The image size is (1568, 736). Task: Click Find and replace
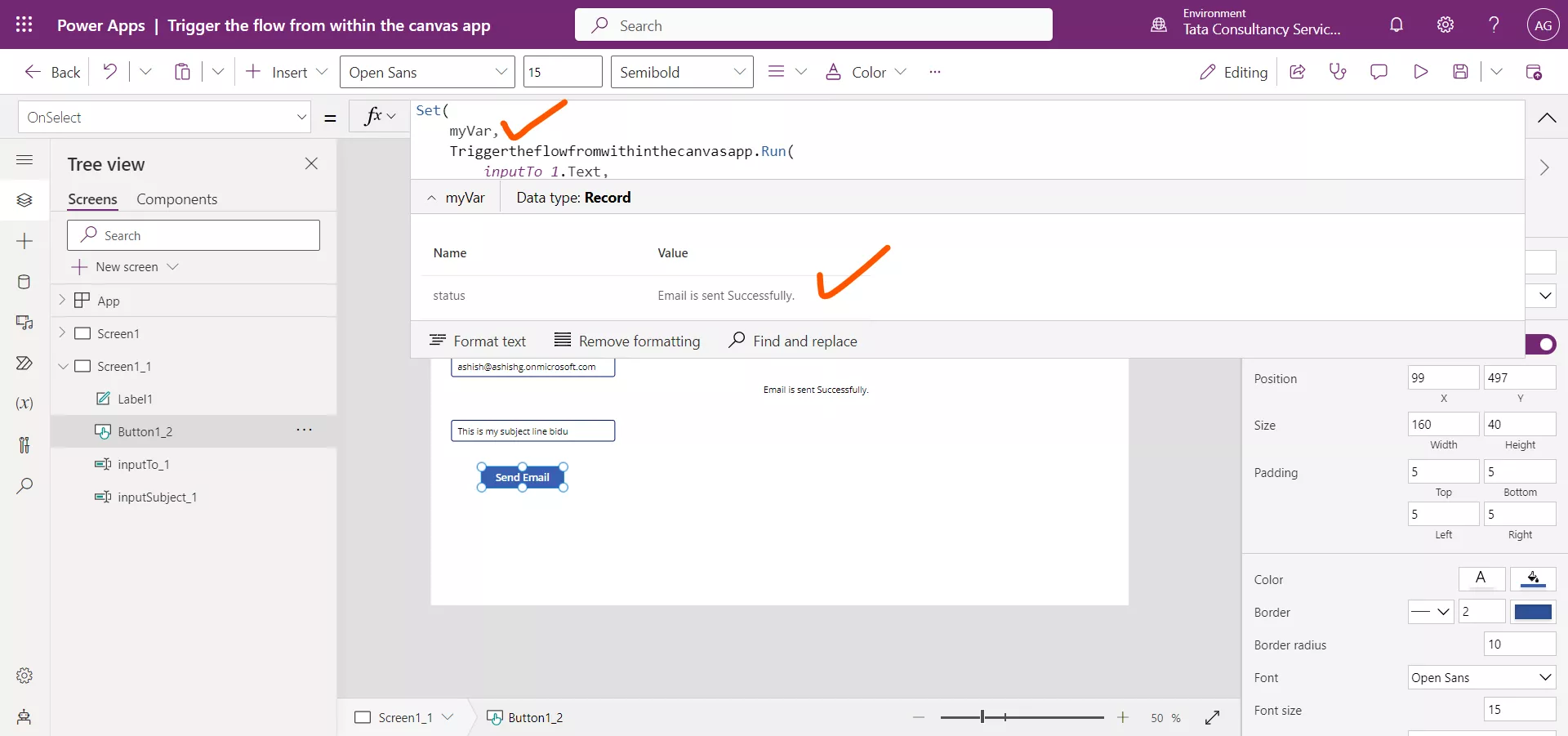[x=793, y=341]
